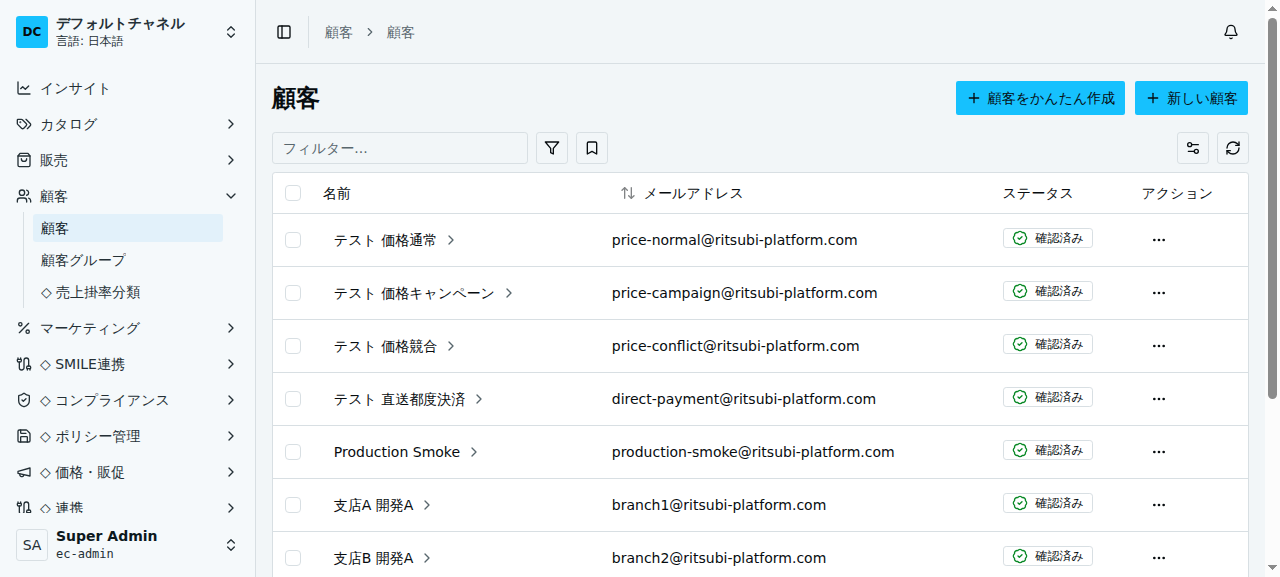Click 新しい顧客 button
1280x577 pixels.
click(x=1191, y=98)
